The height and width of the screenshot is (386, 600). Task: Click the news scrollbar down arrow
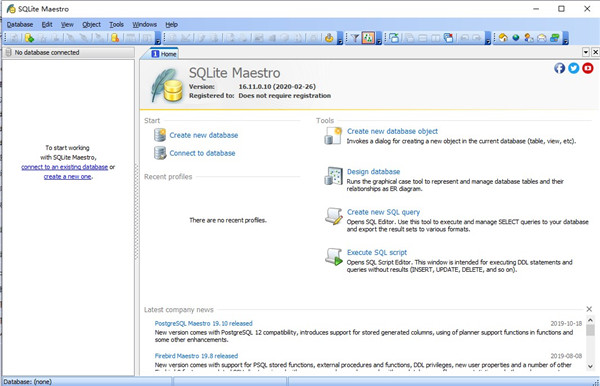point(590,366)
